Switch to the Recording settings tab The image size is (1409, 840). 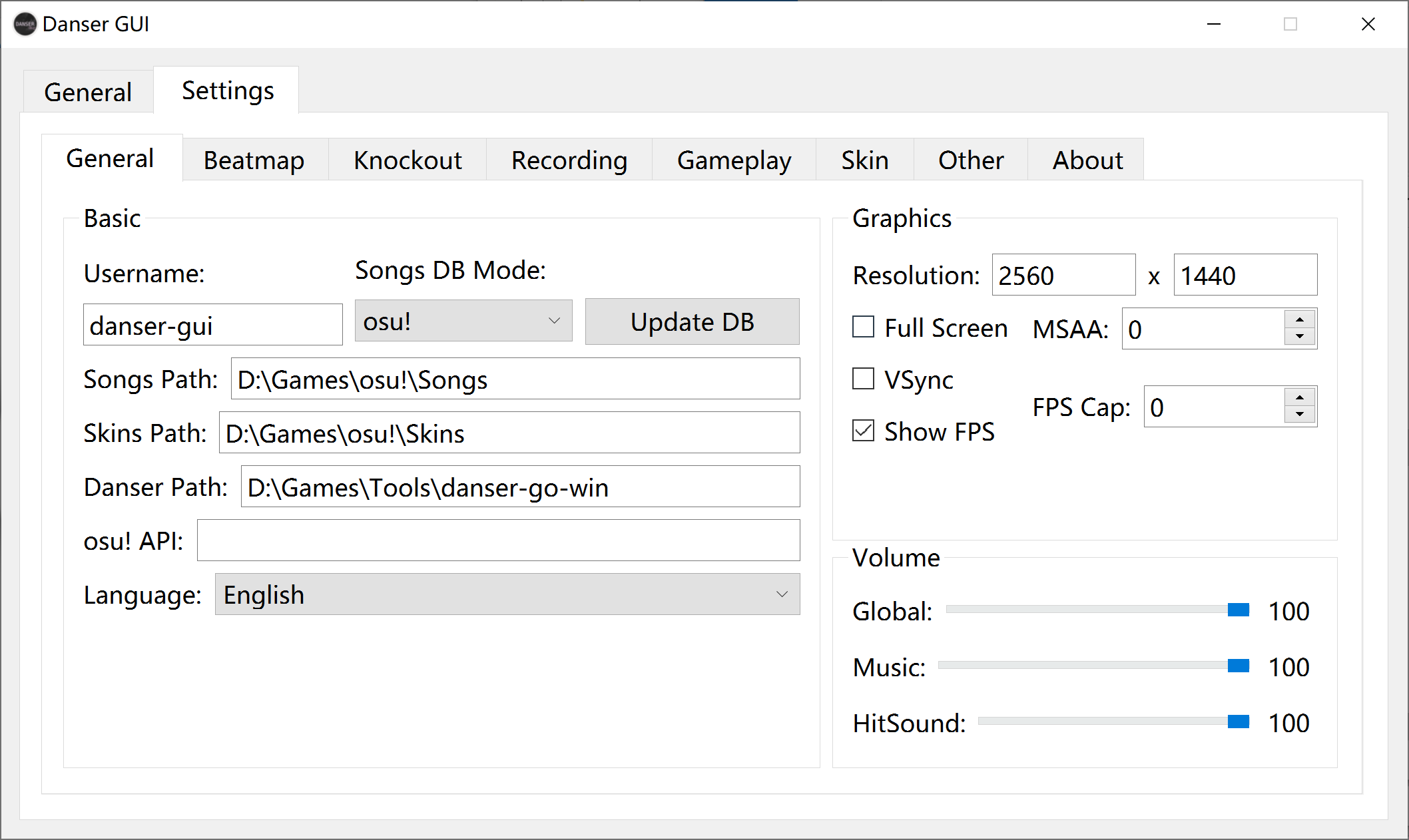coord(569,160)
